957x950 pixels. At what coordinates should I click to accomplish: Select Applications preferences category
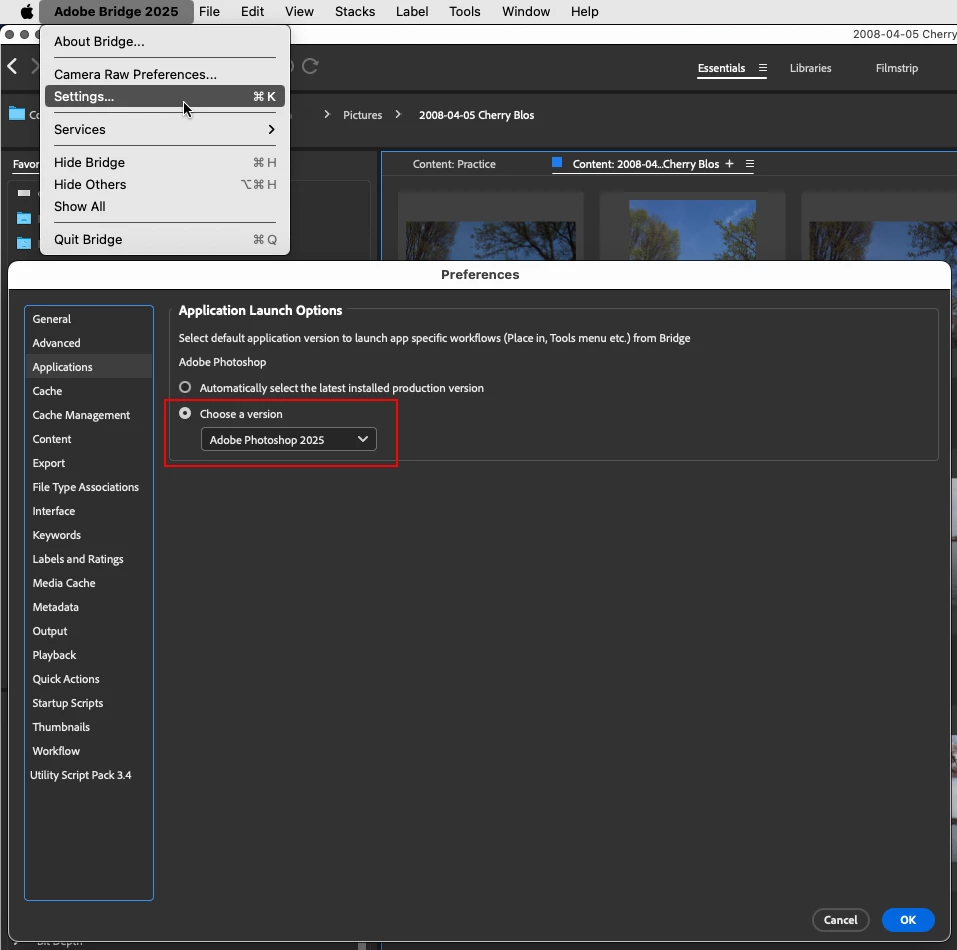point(89,367)
